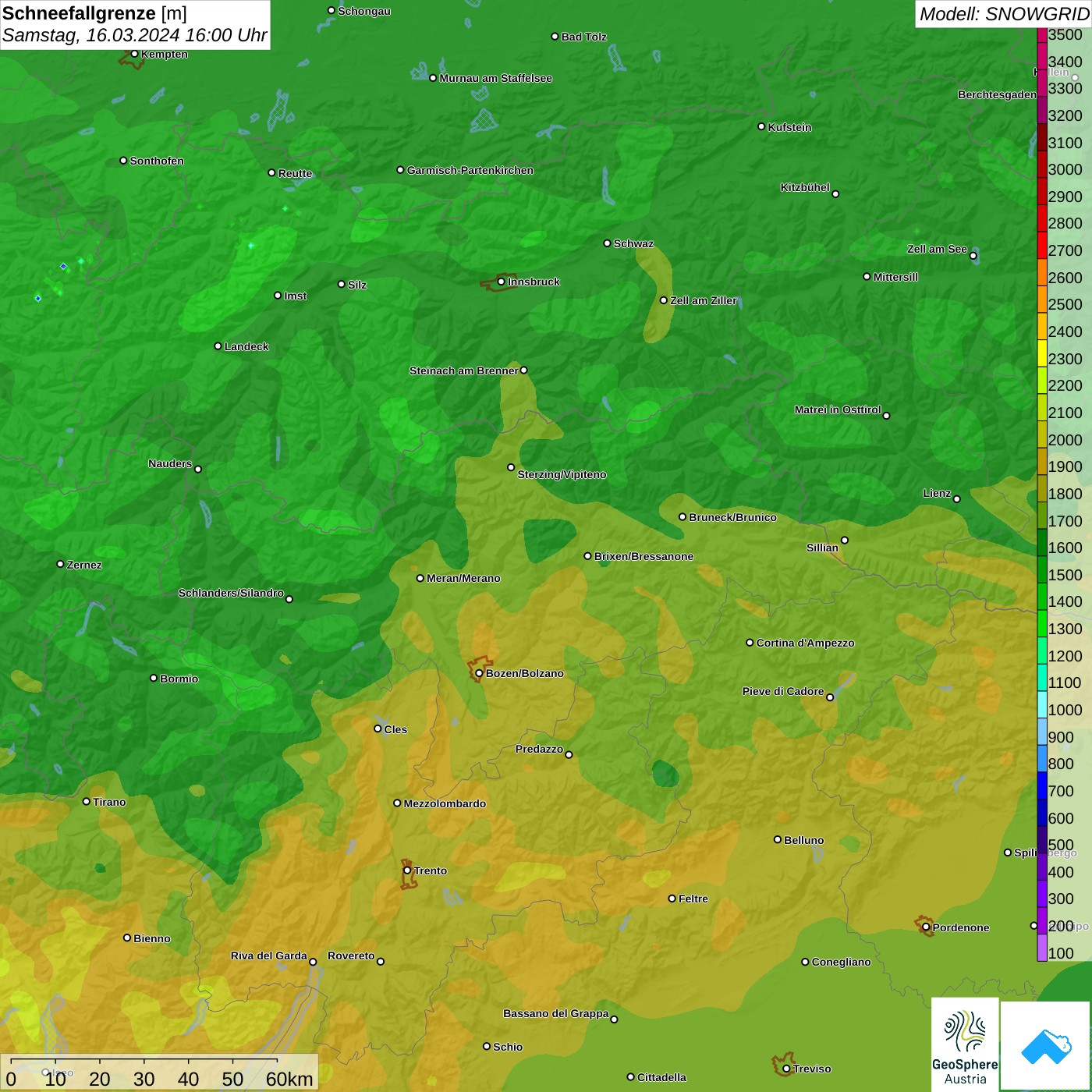
Task: Click the Bruneck/Brunico location dot
Action: coord(682,516)
